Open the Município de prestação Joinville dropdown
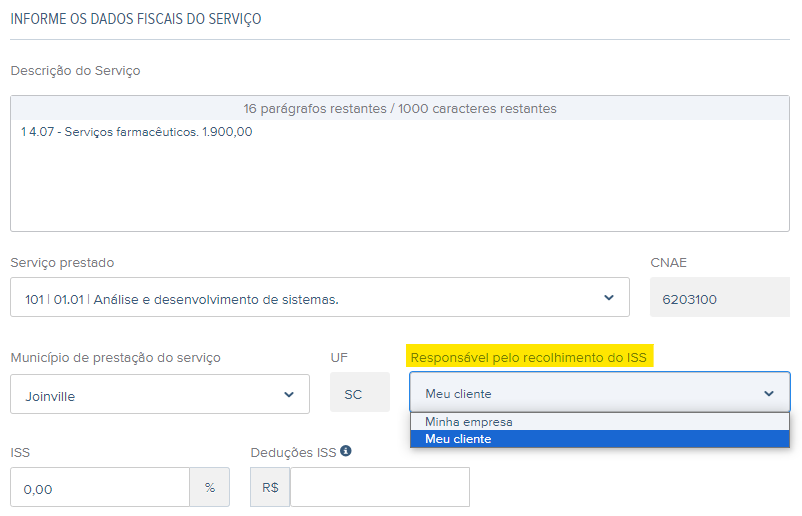This screenshot has width=802, height=516. tap(160, 394)
